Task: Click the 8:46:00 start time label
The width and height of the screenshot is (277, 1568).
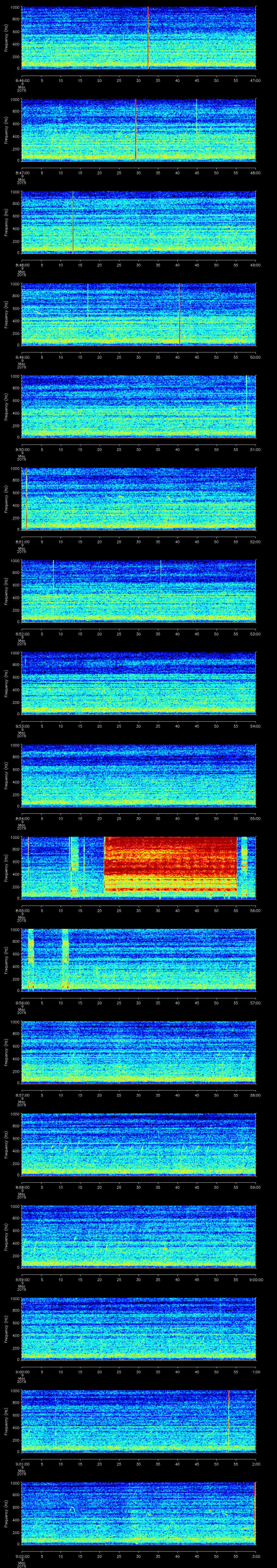Action: coord(22,80)
